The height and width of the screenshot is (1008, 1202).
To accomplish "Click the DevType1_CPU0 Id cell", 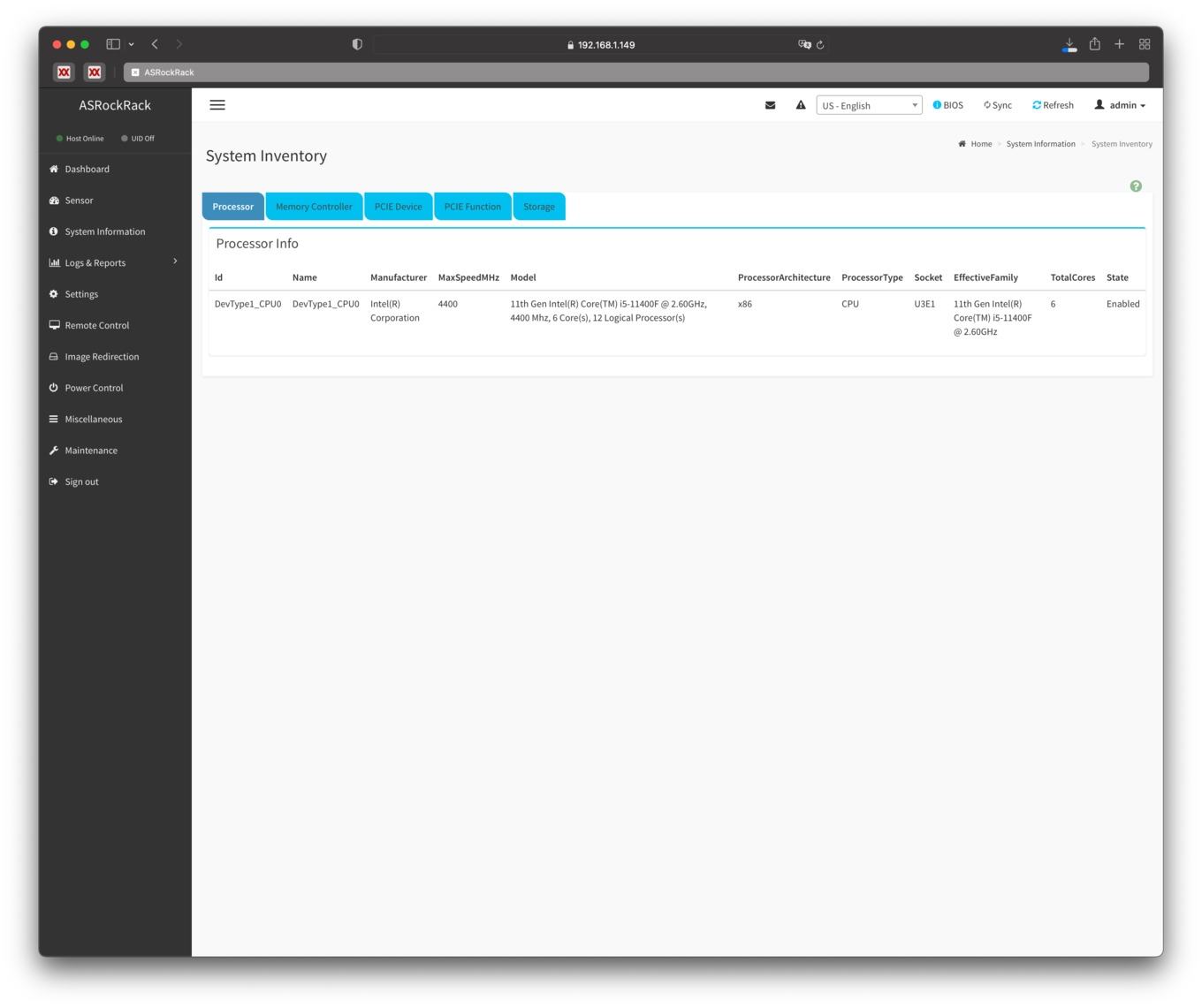I will (247, 304).
